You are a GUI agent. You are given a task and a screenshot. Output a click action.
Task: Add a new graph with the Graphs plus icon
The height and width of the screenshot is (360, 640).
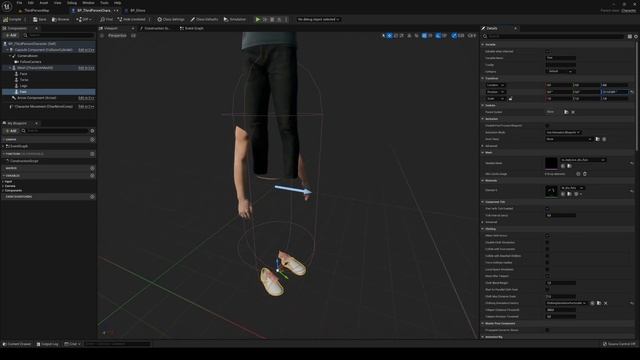pyautogui.click(x=92, y=139)
